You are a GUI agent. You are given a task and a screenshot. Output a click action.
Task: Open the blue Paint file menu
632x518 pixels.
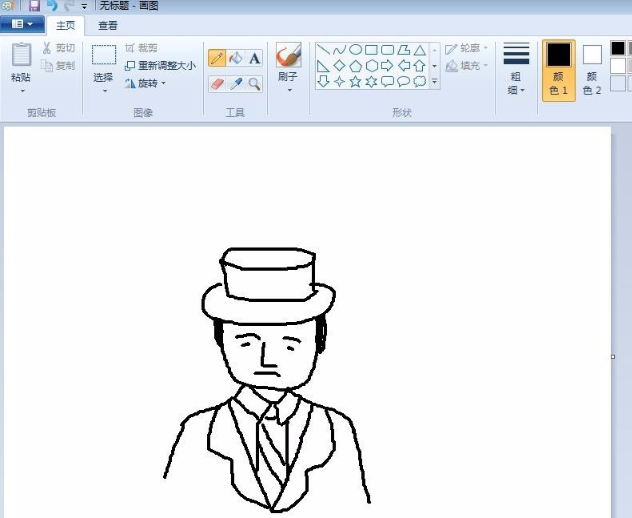pyautogui.click(x=22, y=25)
